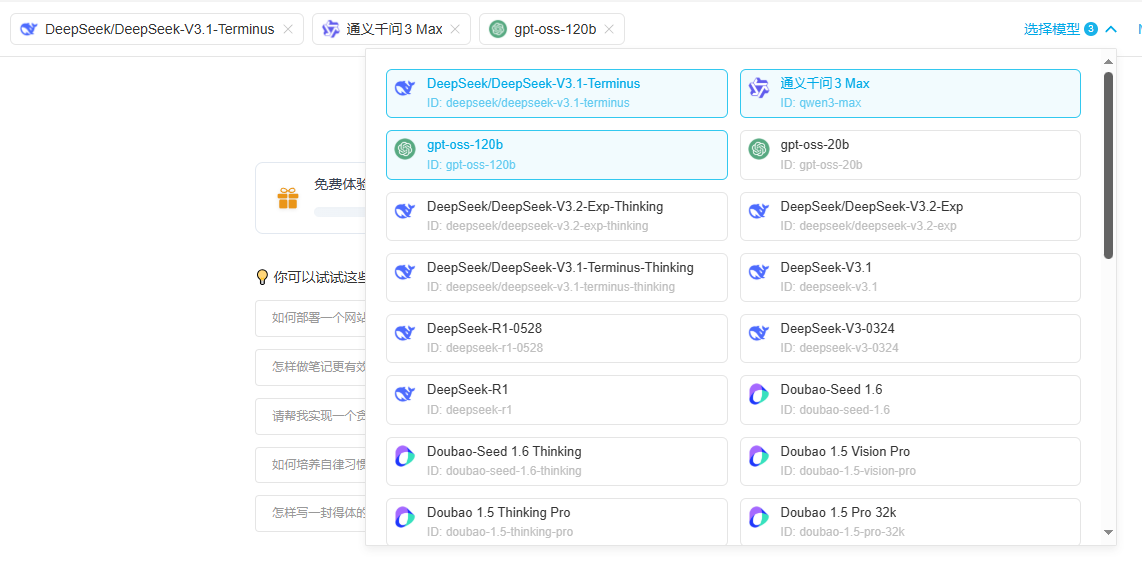1142x561 pixels.
Task: Click the gift box icon beside 免费体验
Action: pos(288,198)
